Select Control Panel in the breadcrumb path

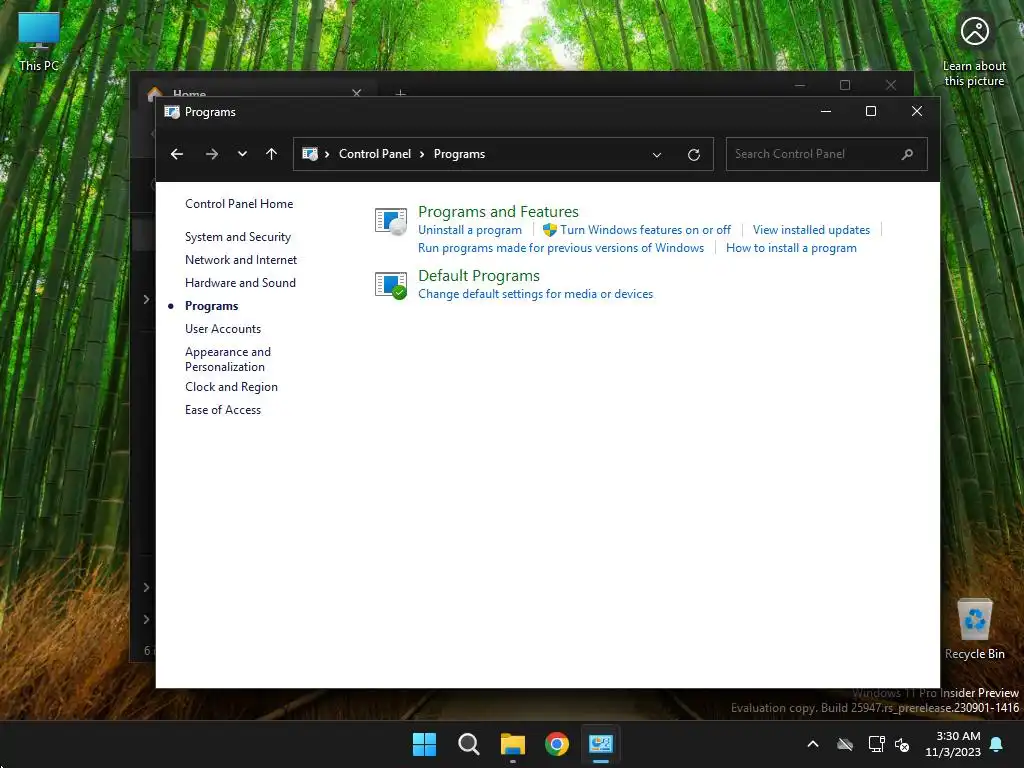(x=375, y=154)
